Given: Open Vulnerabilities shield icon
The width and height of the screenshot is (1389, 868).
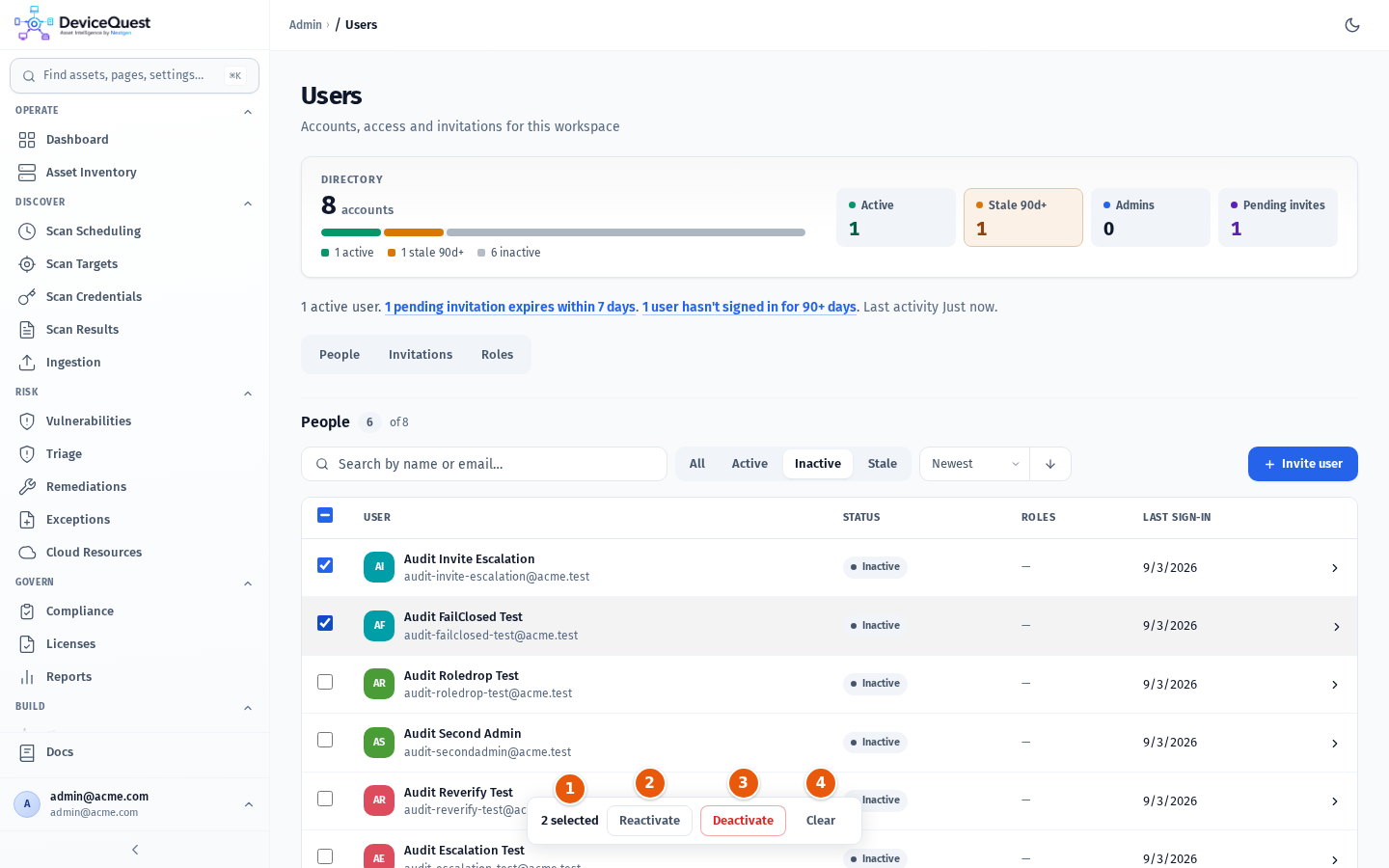Looking at the screenshot, I should coord(27,421).
